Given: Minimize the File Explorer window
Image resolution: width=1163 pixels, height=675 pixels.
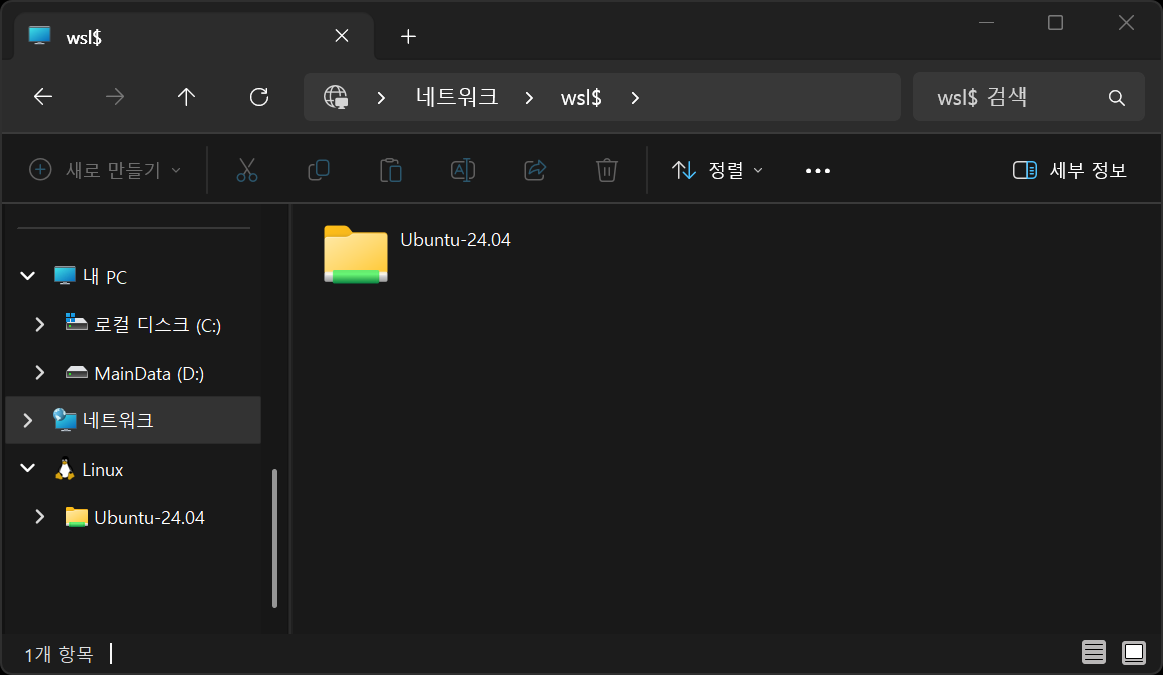Looking at the screenshot, I should [x=986, y=23].
